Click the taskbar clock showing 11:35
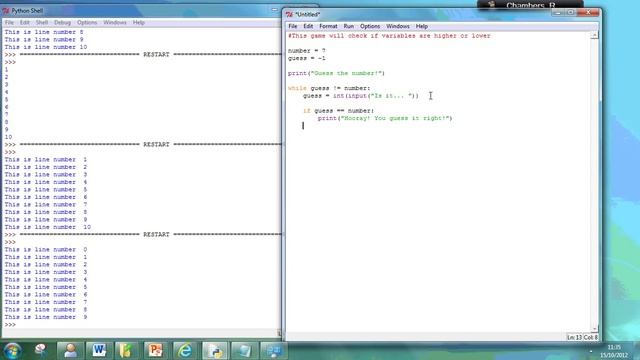Viewport: 640px width, 360px height. pos(614,351)
